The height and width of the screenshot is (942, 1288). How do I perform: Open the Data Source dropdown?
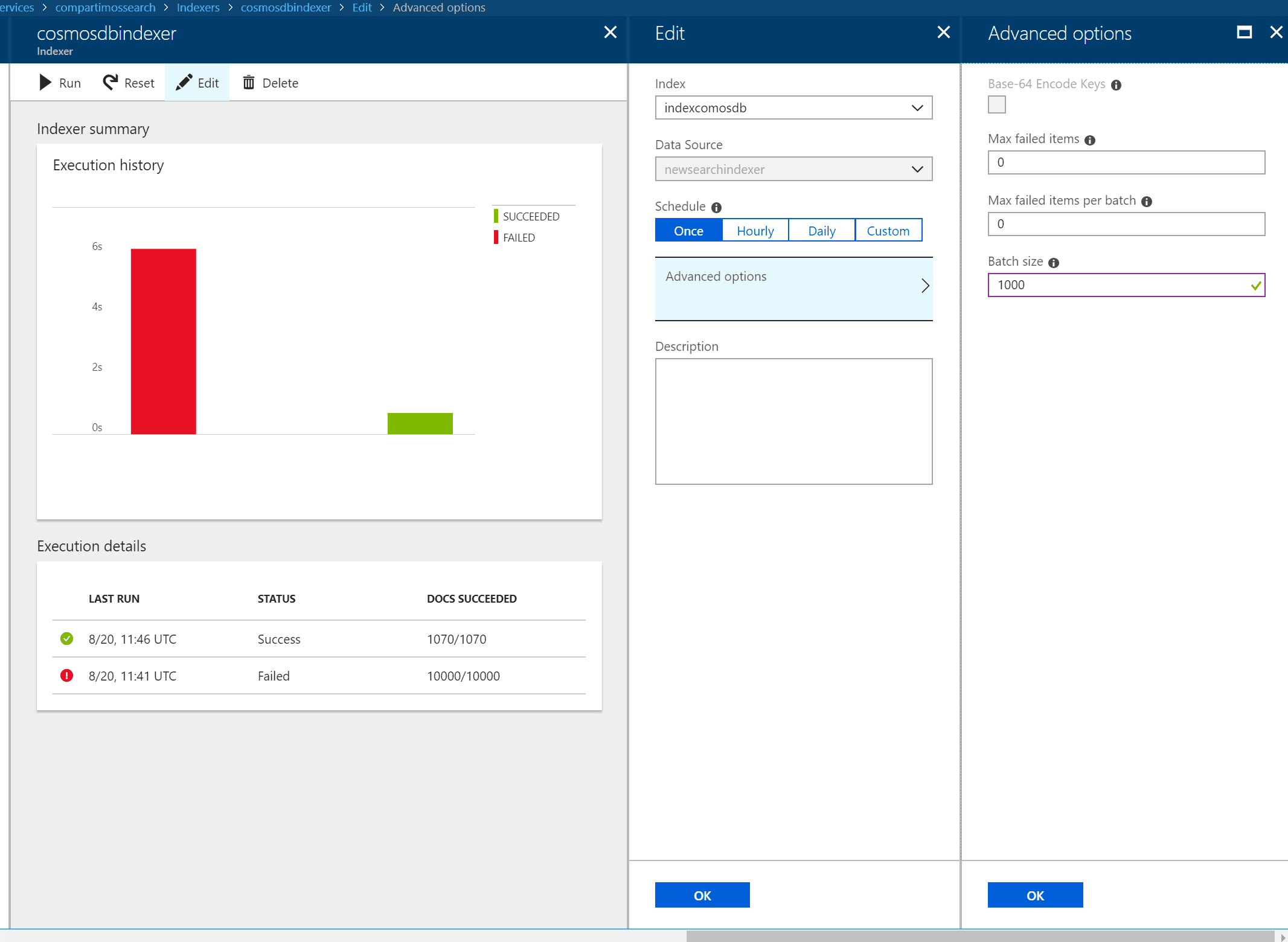click(793, 169)
